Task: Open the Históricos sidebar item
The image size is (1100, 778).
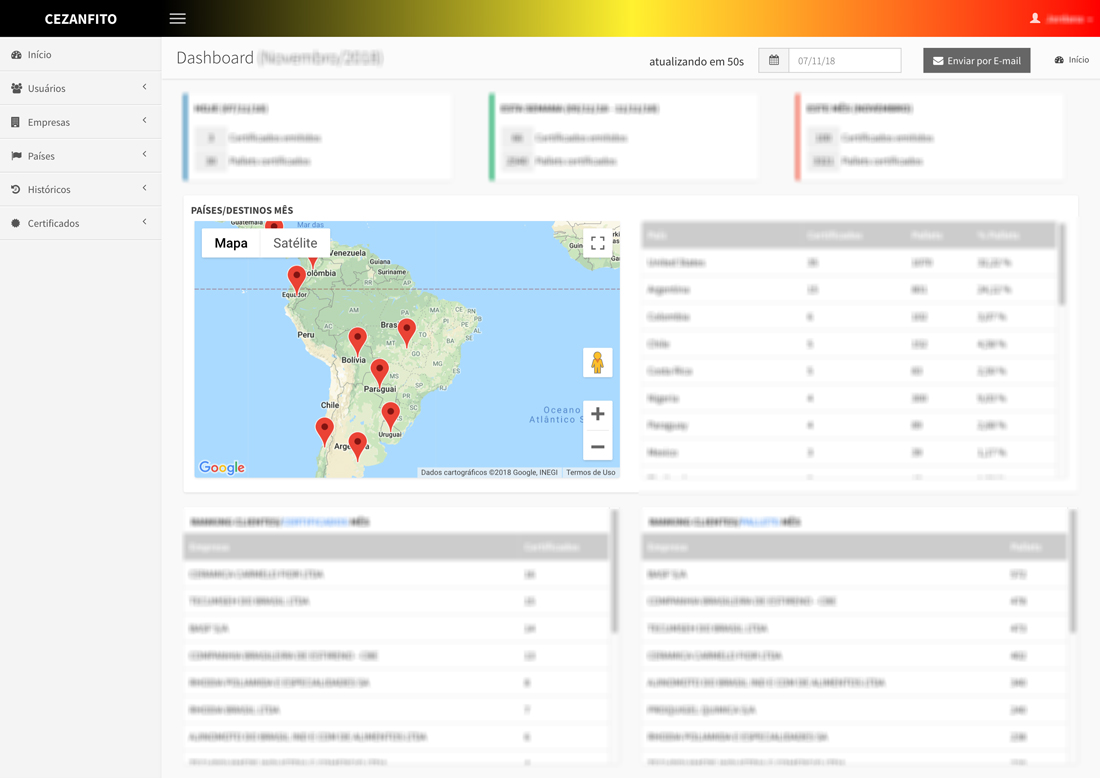Action: pos(81,189)
